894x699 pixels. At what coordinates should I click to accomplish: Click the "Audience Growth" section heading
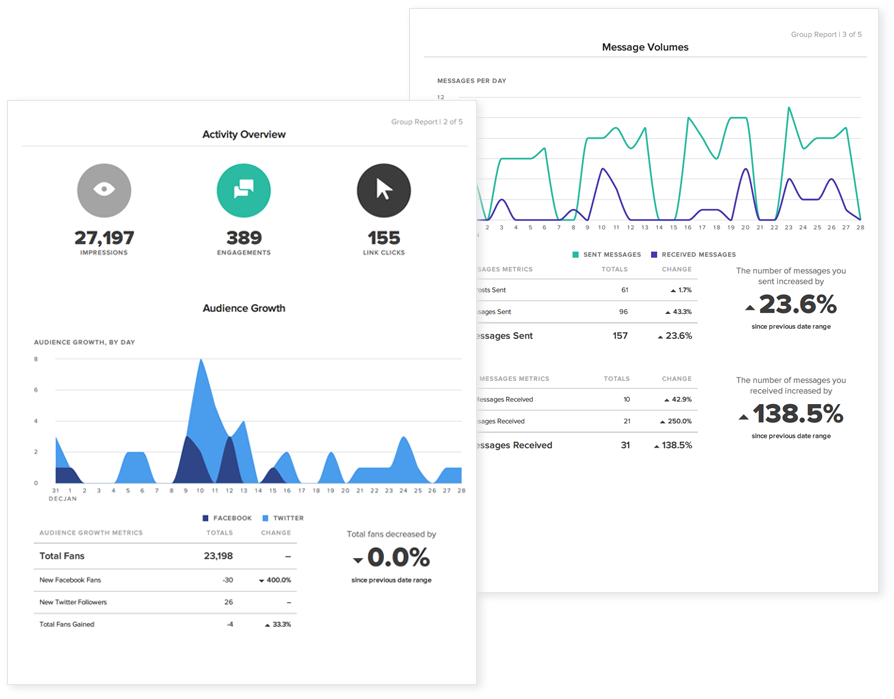tap(244, 308)
